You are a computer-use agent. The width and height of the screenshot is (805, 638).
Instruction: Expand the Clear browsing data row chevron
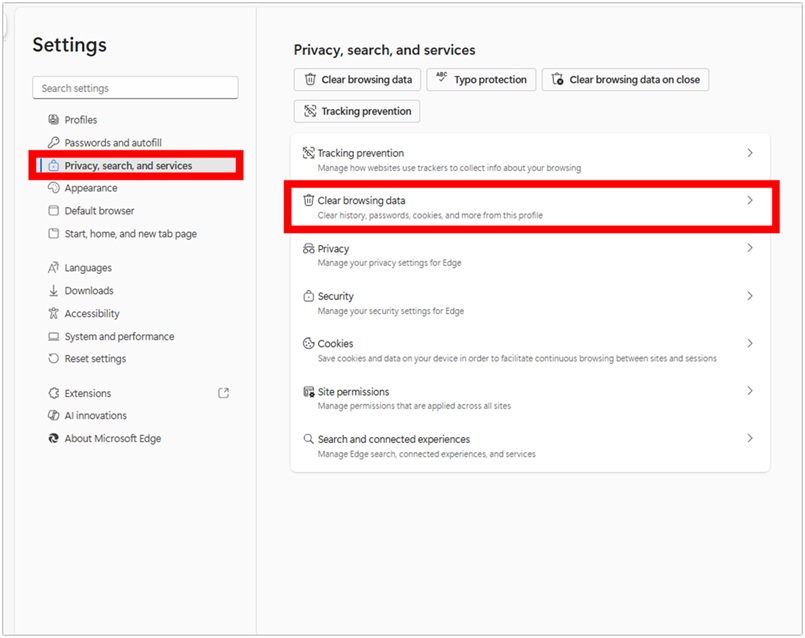tap(750, 201)
